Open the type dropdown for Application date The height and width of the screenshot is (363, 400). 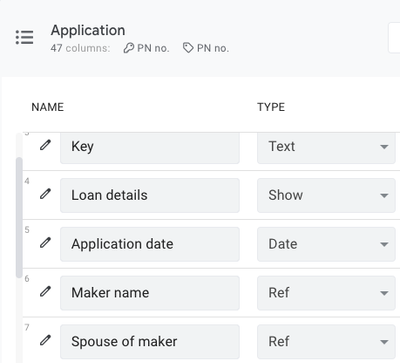coord(326,244)
